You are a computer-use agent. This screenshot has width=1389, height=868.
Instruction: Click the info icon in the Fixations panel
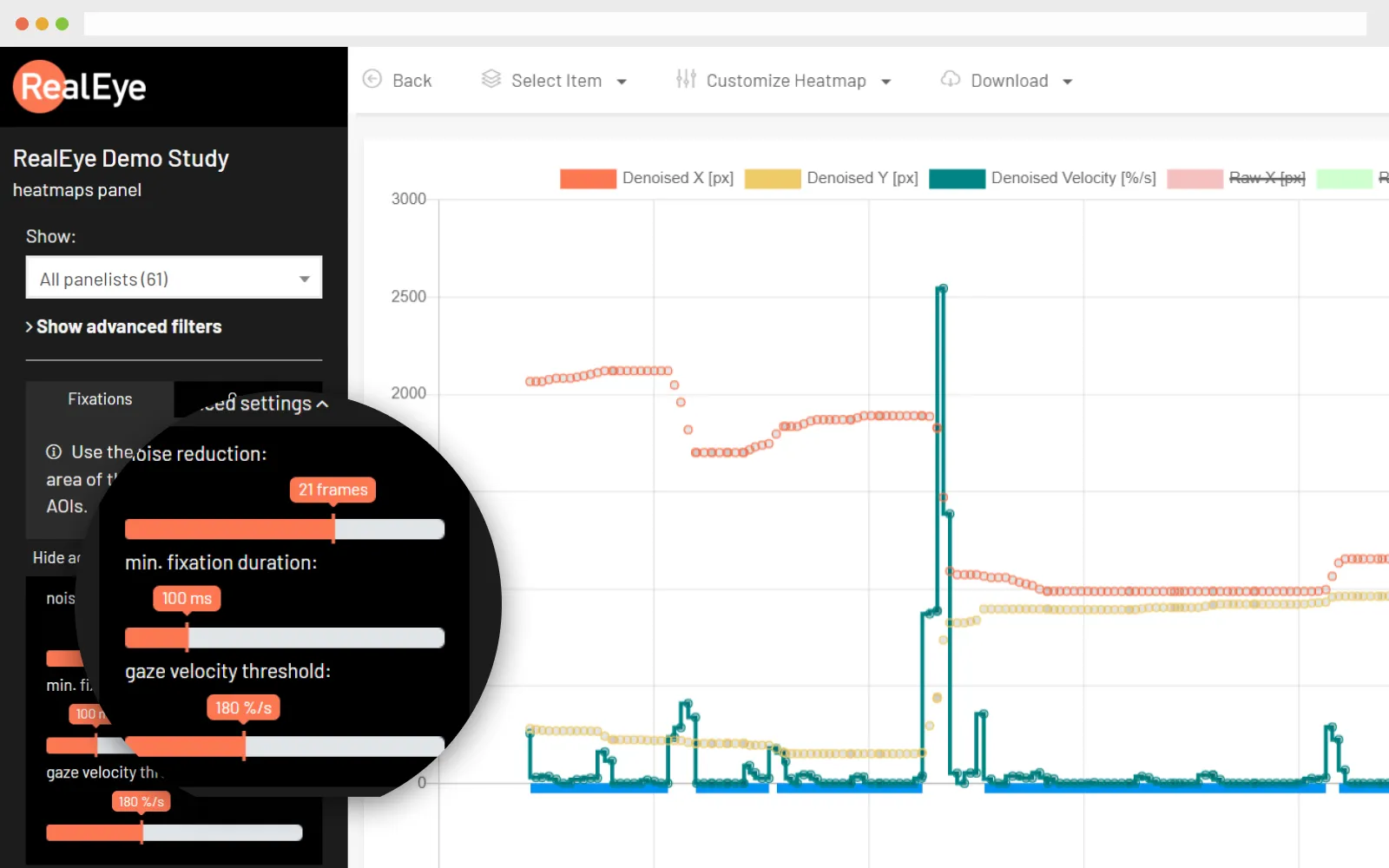tap(53, 451)
